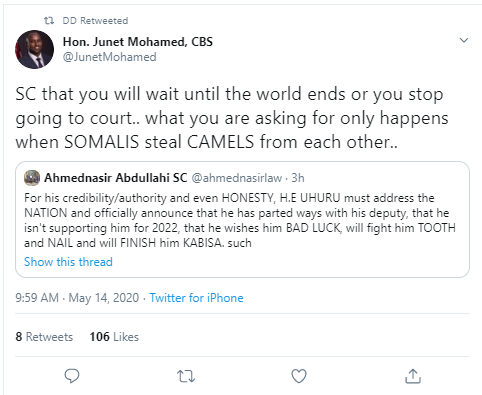This screenshot has width=482, height=395.
Task: Open Hon. Junet Mohamed, CBS profile name
Action: coord(138,42)
